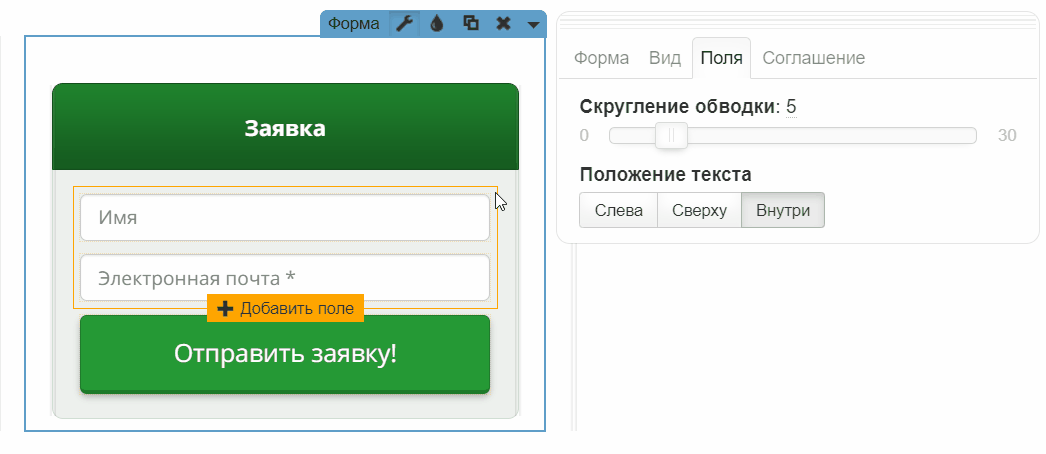Click the droplet style icon
The width and height of the screenshot is (1046, 454).
click(436, 24)
